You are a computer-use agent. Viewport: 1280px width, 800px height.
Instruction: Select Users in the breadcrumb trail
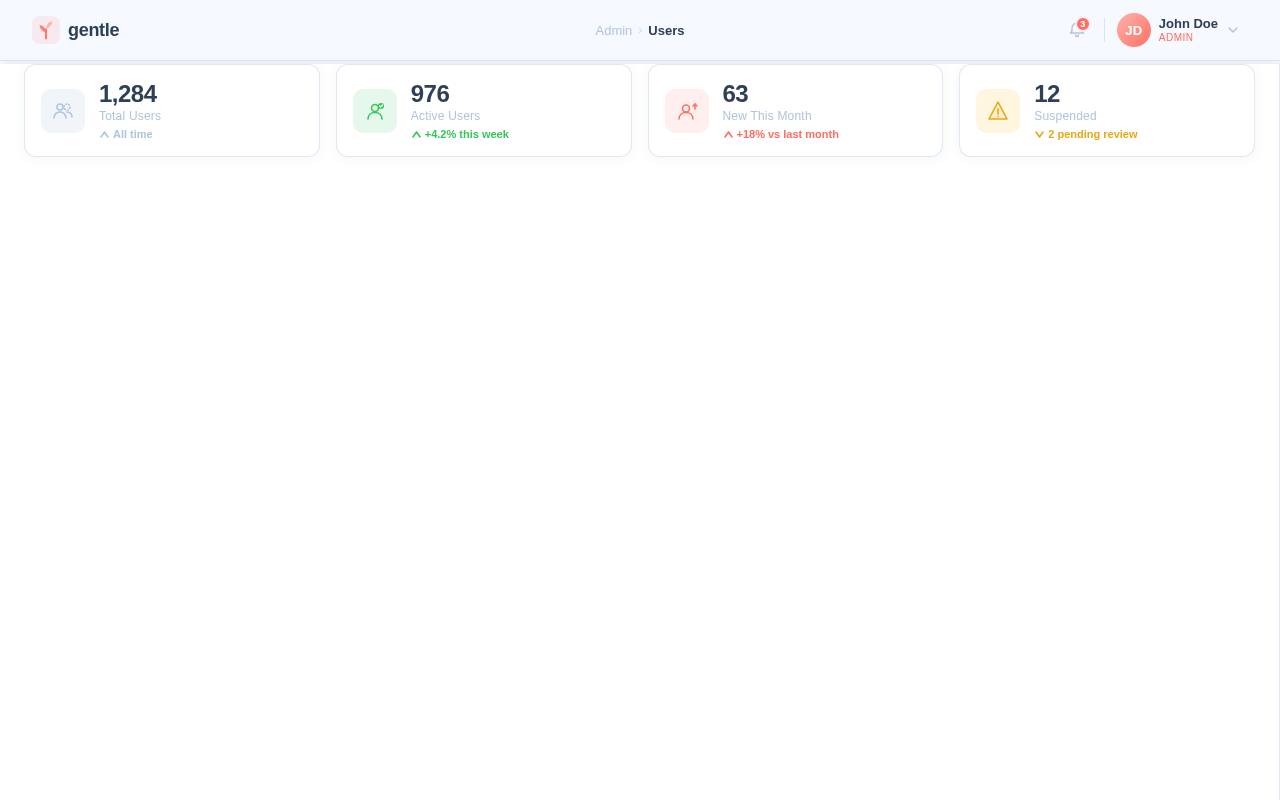666,30
